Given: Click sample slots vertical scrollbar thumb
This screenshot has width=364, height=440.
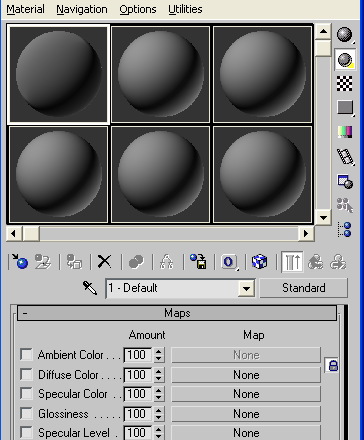Looking at the screenshot, I should pos(323,48).
